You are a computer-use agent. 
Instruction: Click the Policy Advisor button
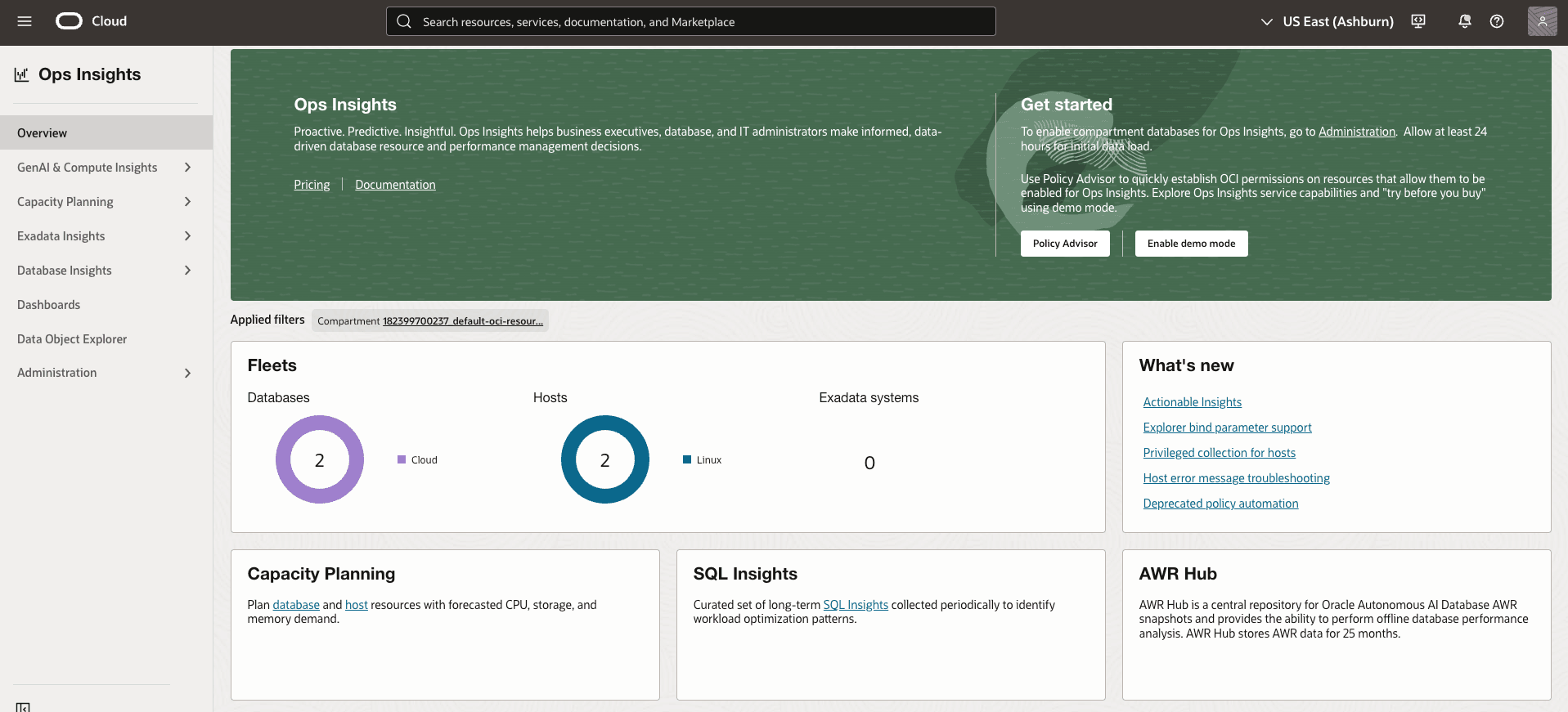point(1065,244)
